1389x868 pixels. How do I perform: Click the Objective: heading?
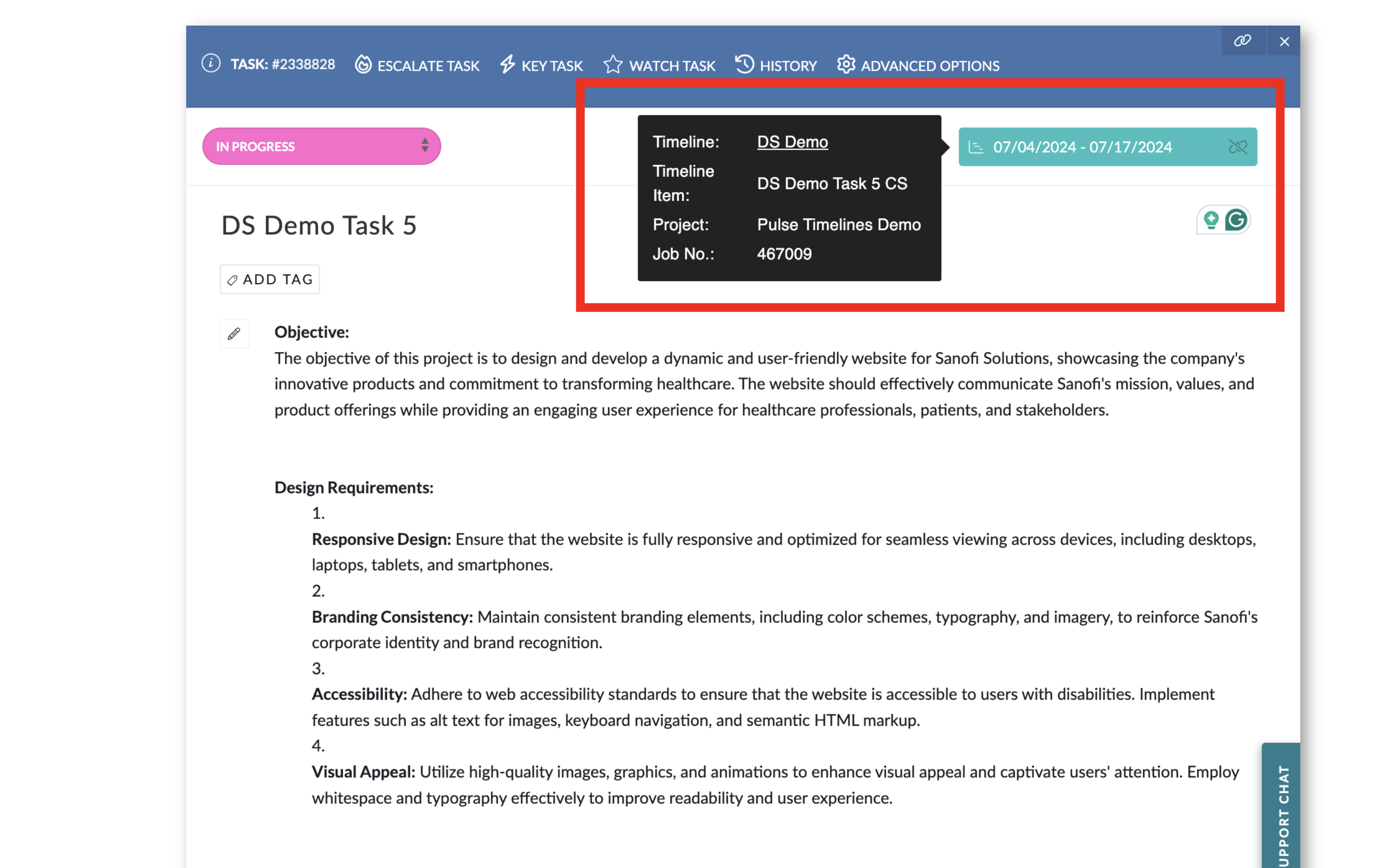pos(312,332)
